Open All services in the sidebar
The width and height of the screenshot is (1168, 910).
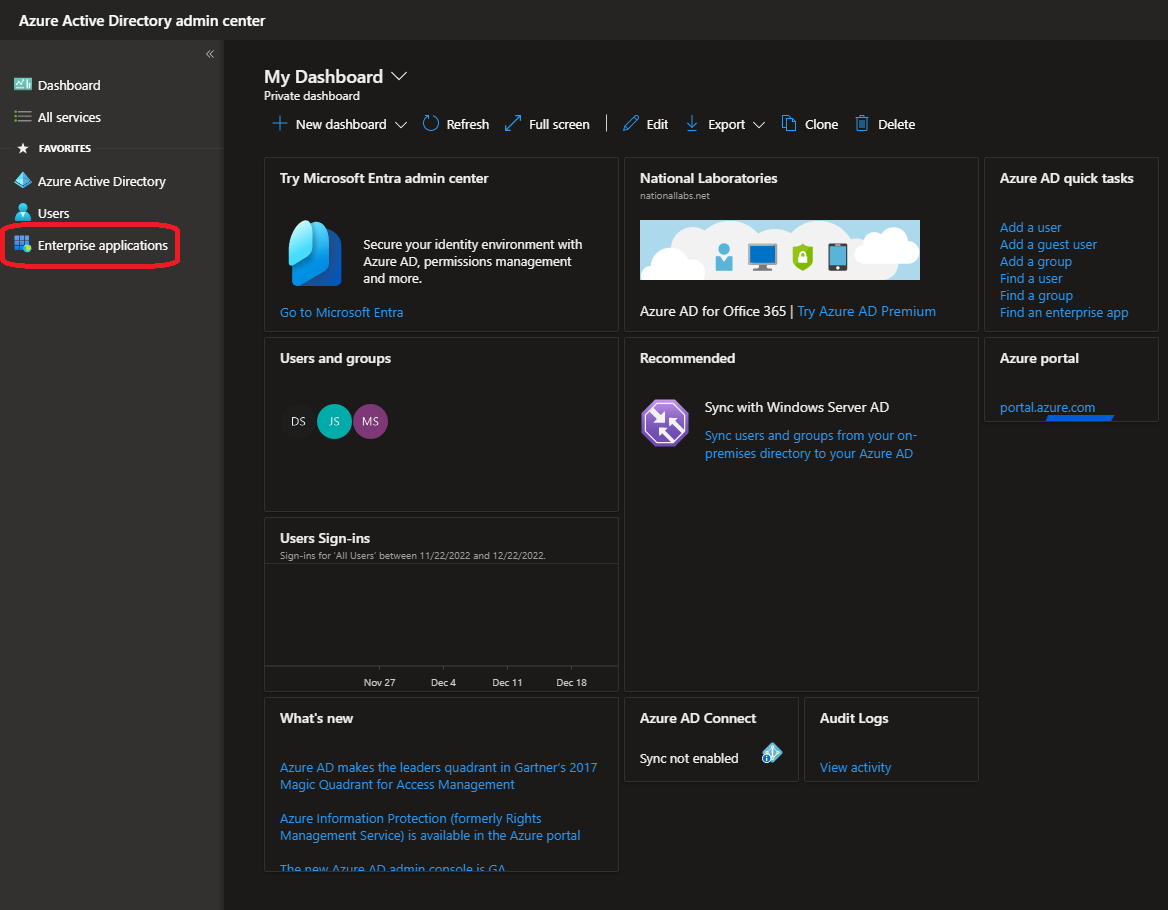pyautogui.click(x=69, y=117)
